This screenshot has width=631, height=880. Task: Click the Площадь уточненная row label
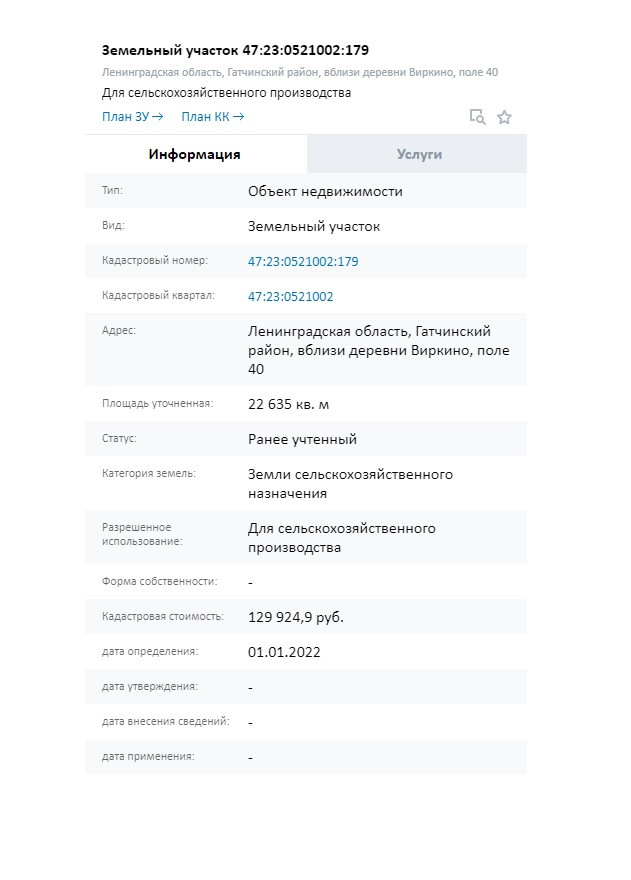click(x=157, y=404)
